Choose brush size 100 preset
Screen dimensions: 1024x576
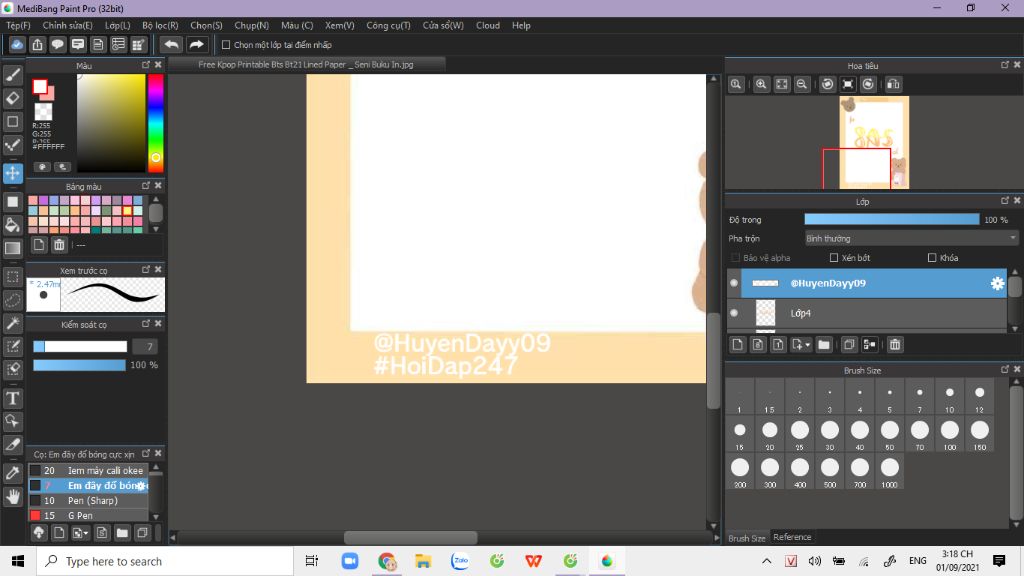tap(950, 434)
